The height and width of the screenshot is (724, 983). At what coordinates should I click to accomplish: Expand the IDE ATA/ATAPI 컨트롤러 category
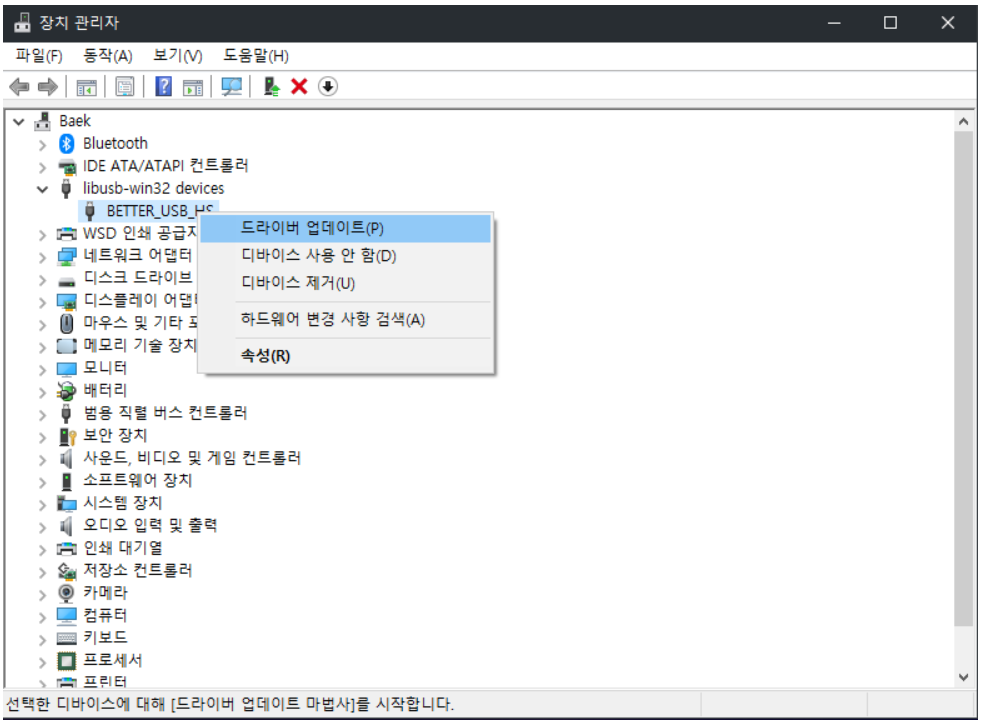click(x=43, y=167)
